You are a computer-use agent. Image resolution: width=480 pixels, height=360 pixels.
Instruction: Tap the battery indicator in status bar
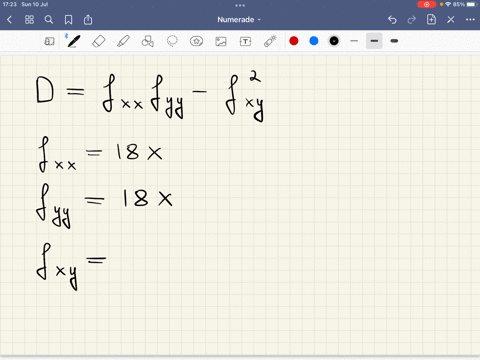[x=472, y=4]
